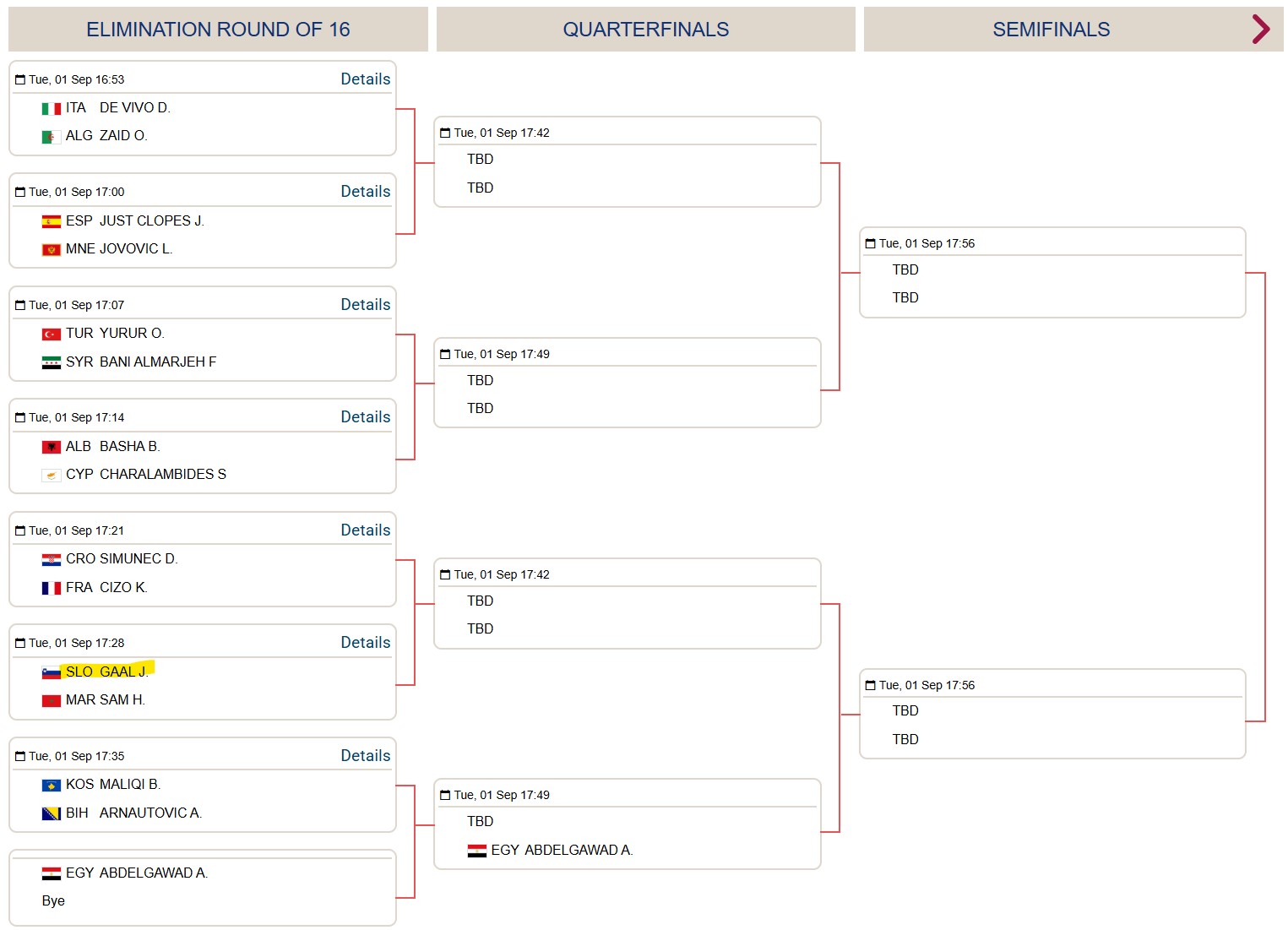Open Details for YURUR vs BANI ALMARJEH
This screenshot has height=930, width=1288.
(x=366, y=304)
